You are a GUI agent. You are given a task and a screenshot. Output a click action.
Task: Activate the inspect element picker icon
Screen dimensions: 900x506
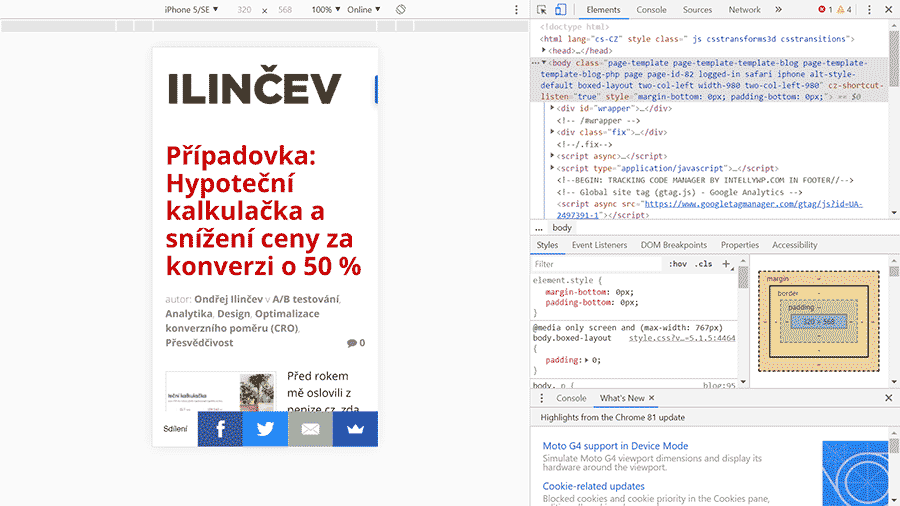[541, 9]
